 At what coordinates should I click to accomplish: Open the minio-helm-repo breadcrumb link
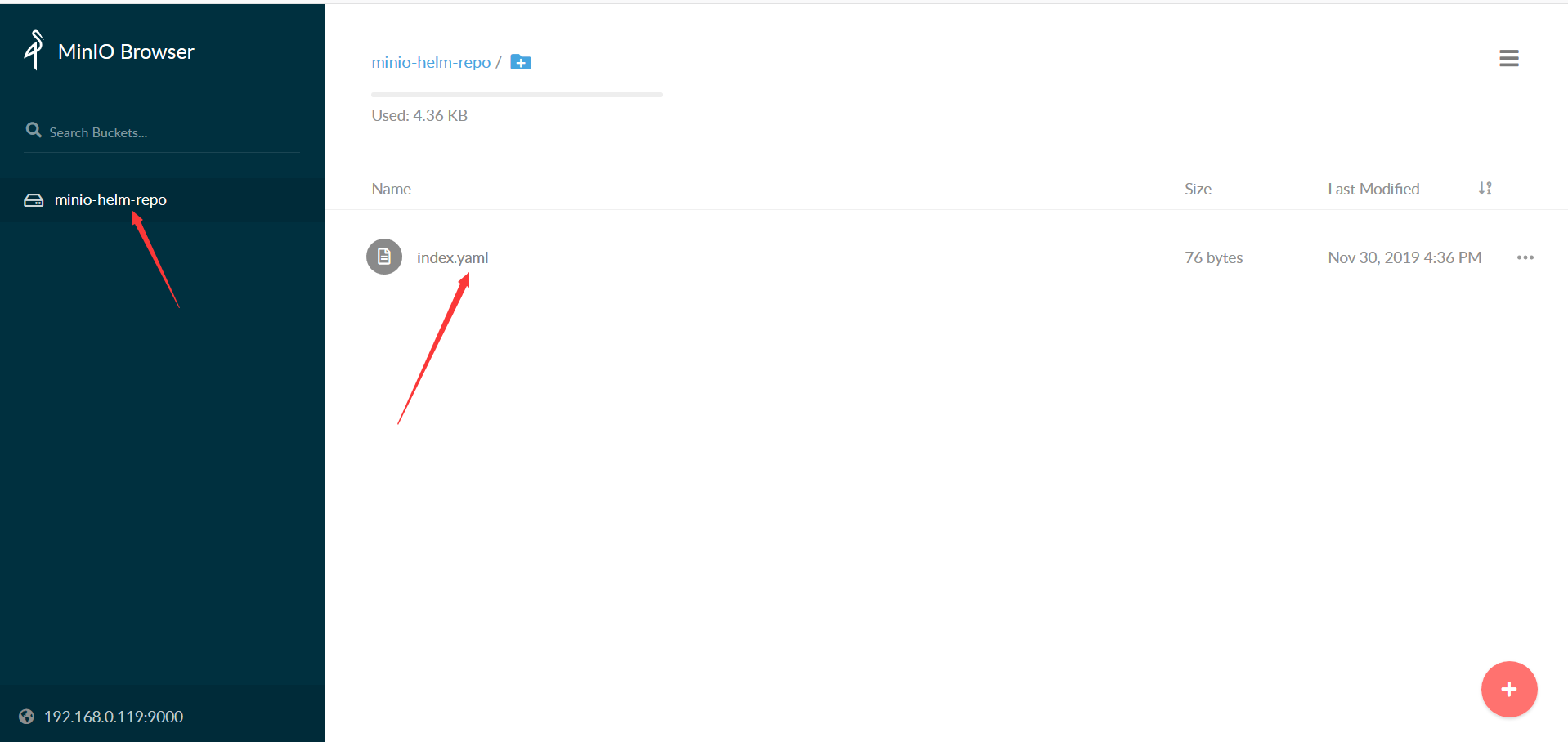(x=431, y=62)
